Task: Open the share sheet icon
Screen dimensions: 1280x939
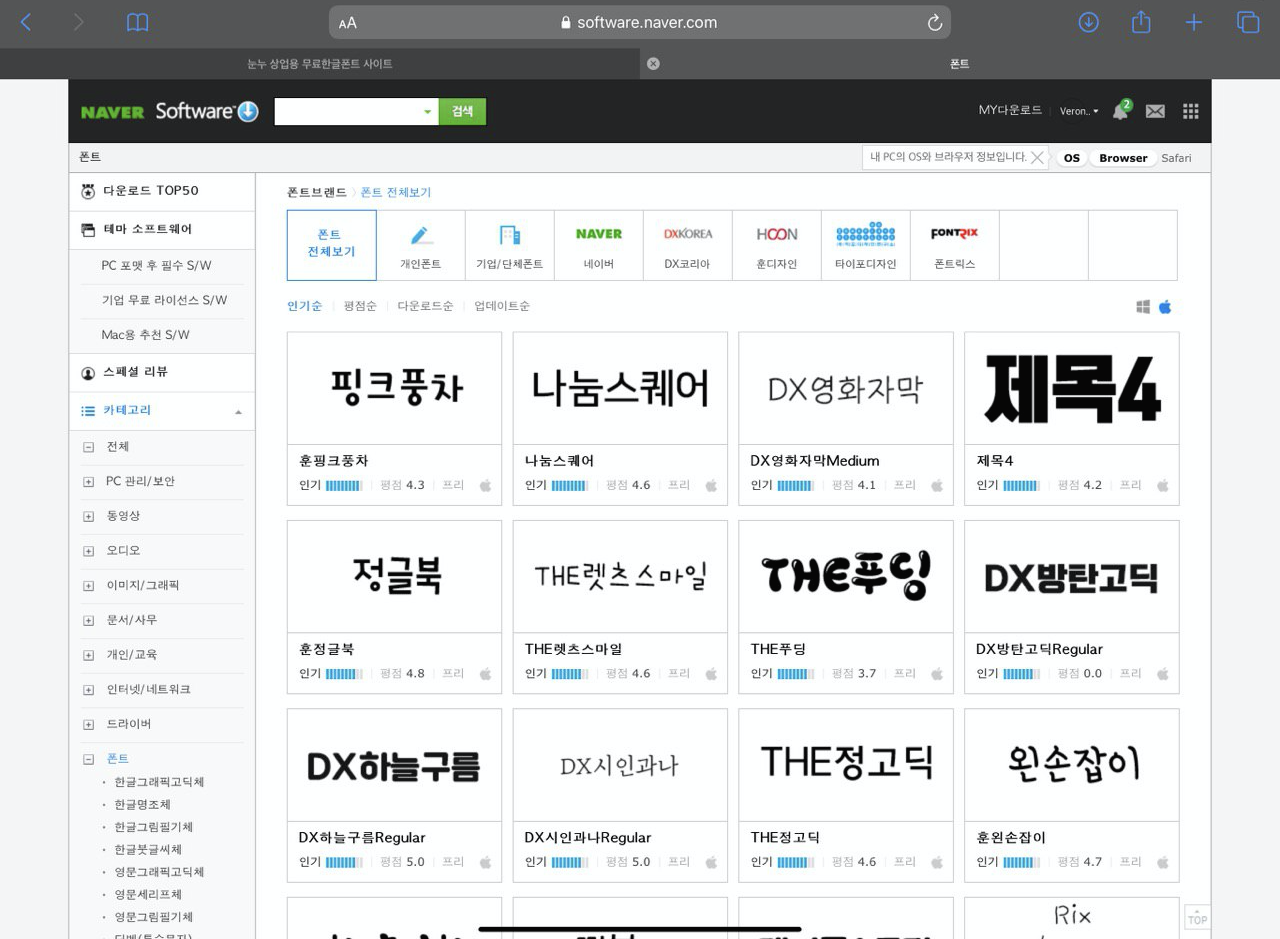Action: tap(1141, 21)
